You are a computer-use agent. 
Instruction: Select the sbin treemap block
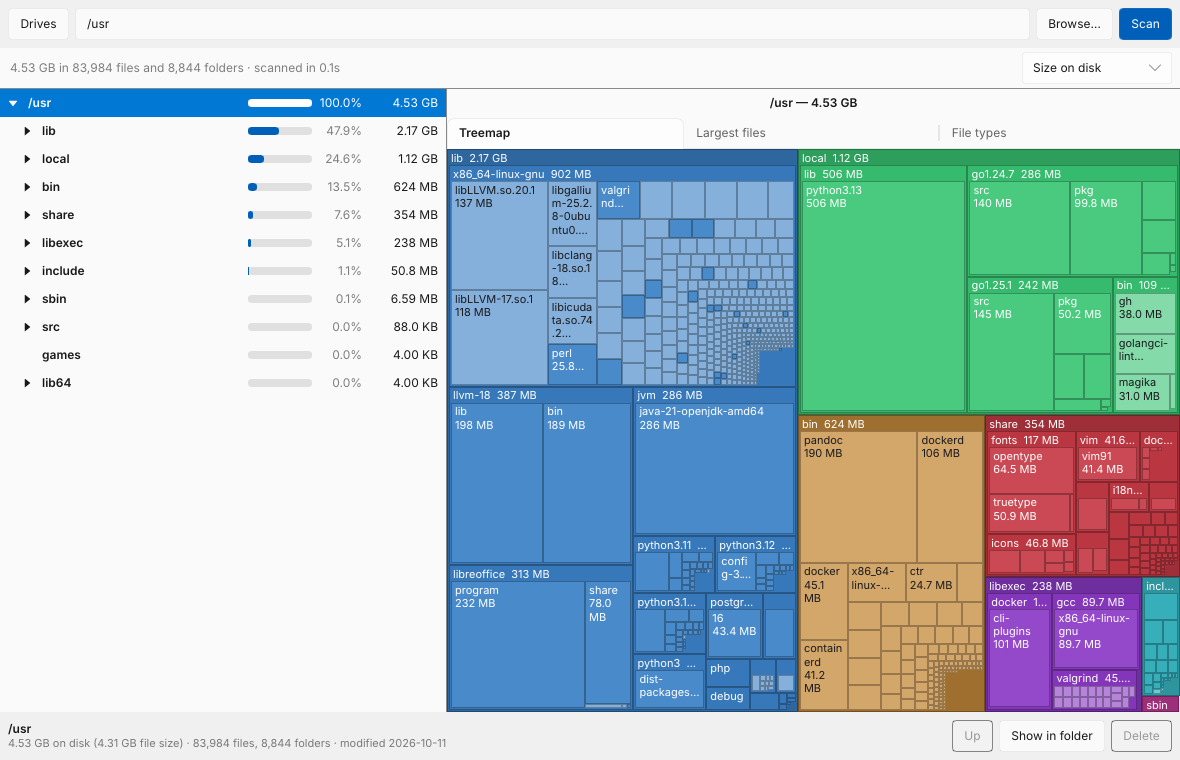1160,705
